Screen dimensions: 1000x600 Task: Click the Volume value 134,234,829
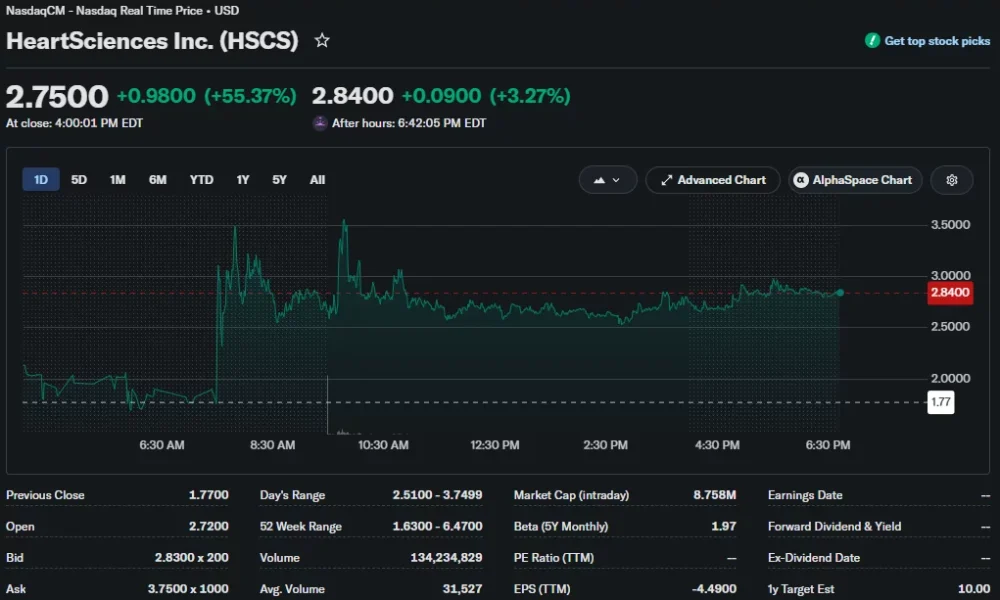click(446, 557)
